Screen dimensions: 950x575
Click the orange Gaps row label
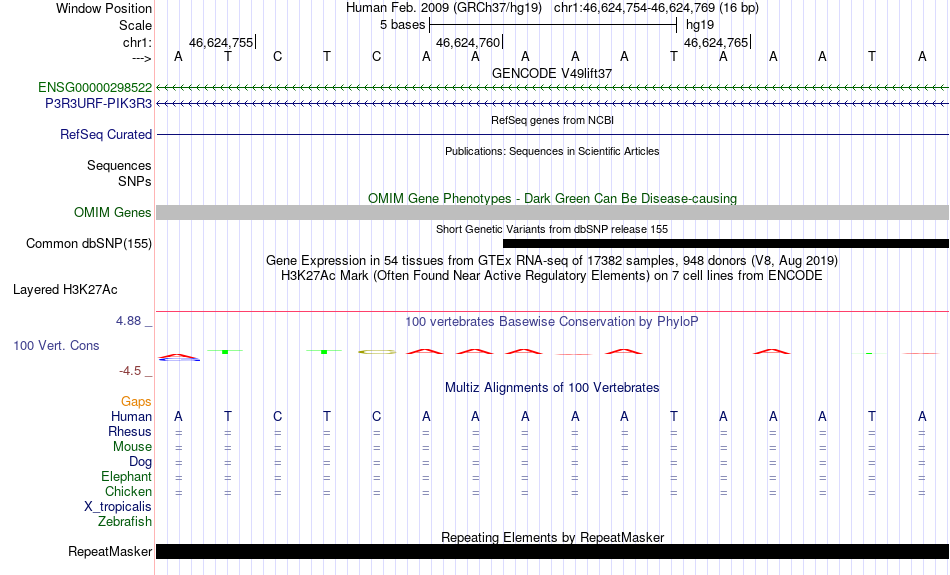[136, 402]
